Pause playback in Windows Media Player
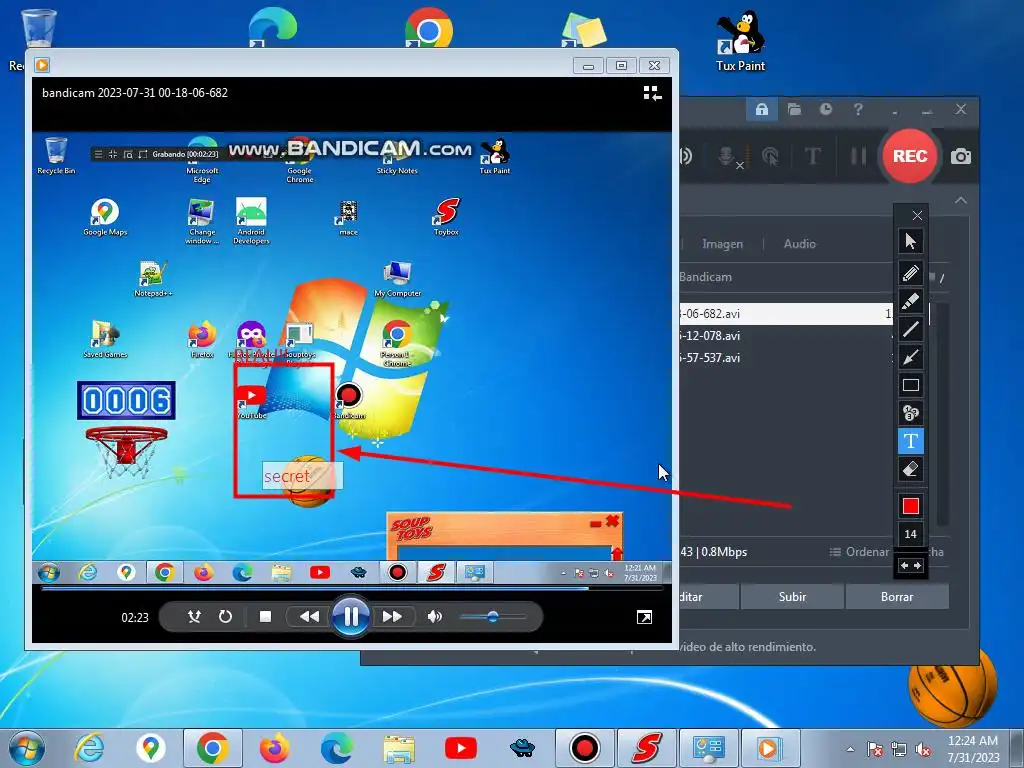This screenshot has width=1024, height=768. point(351,616)
